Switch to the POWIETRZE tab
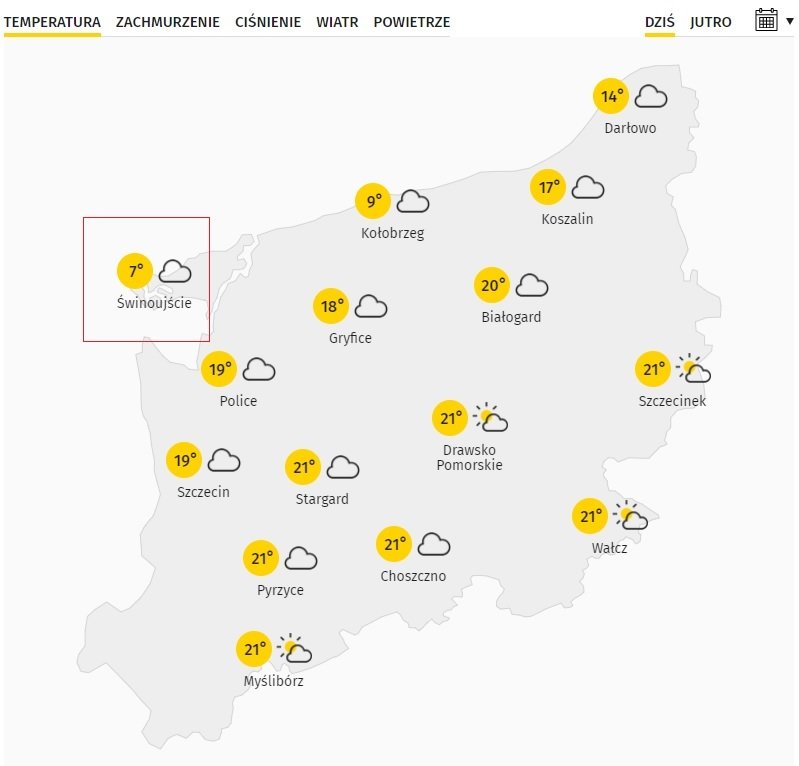 (x=412, y=22)
